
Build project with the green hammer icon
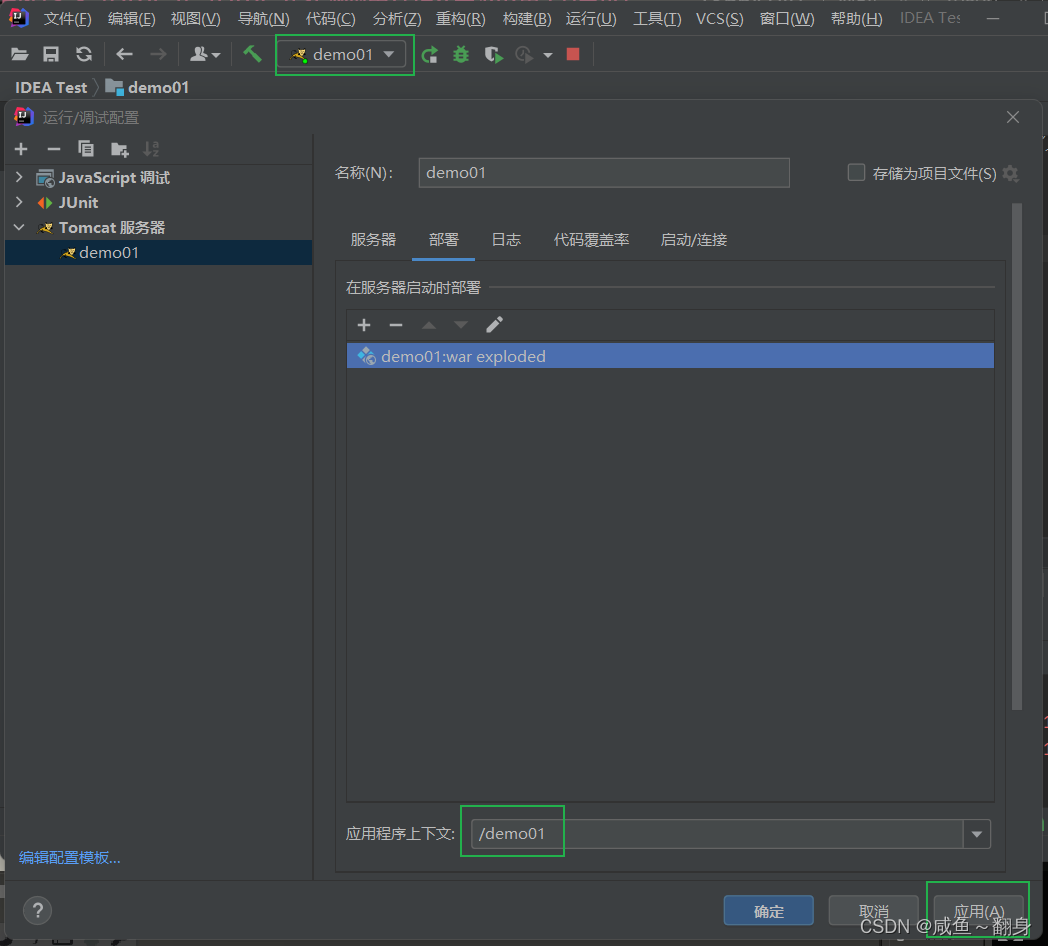click(x=252, y=53)
